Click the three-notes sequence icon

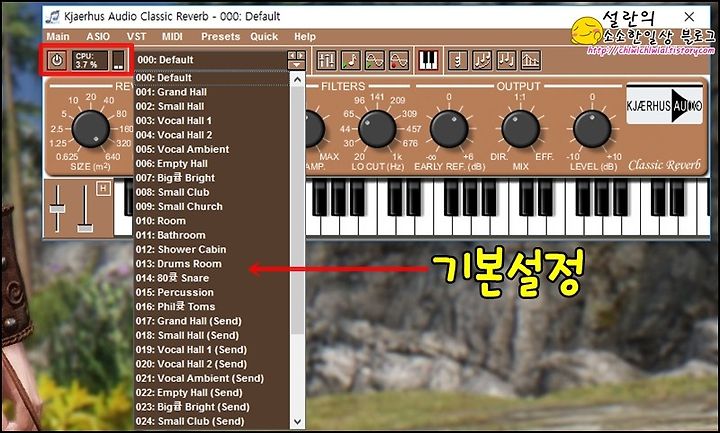(x=506, y=60)
